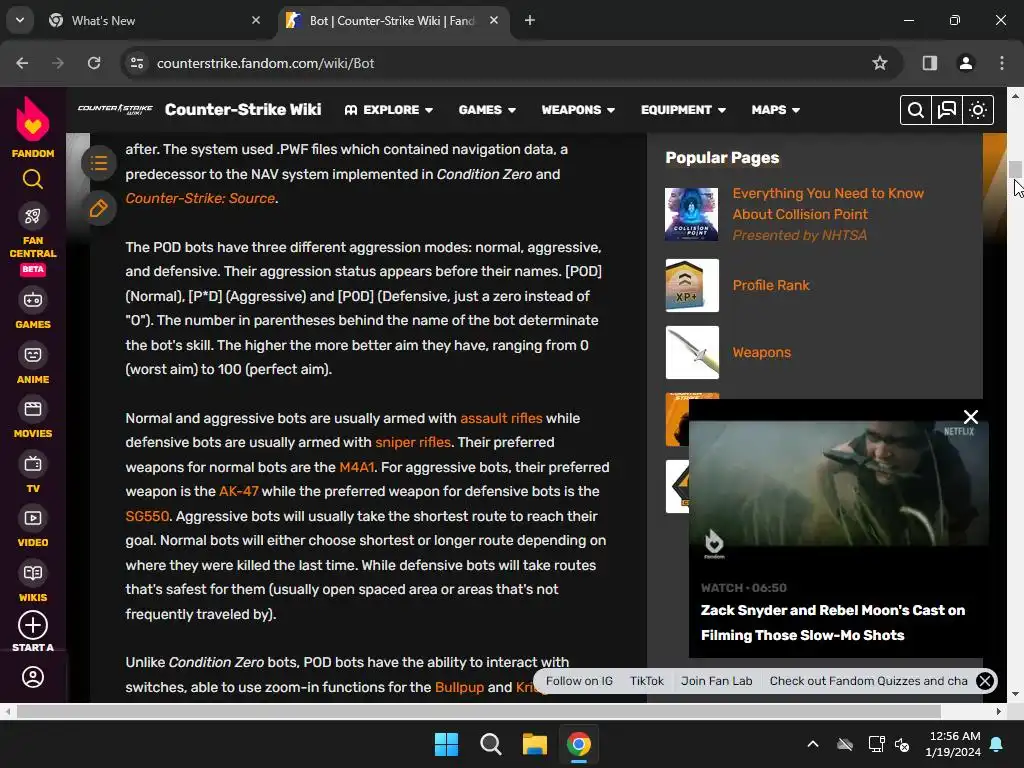Open the sniper rifles link
The width and height of the screenshot is (1024, 768).
pyautogui.click(x=413, y=442)
